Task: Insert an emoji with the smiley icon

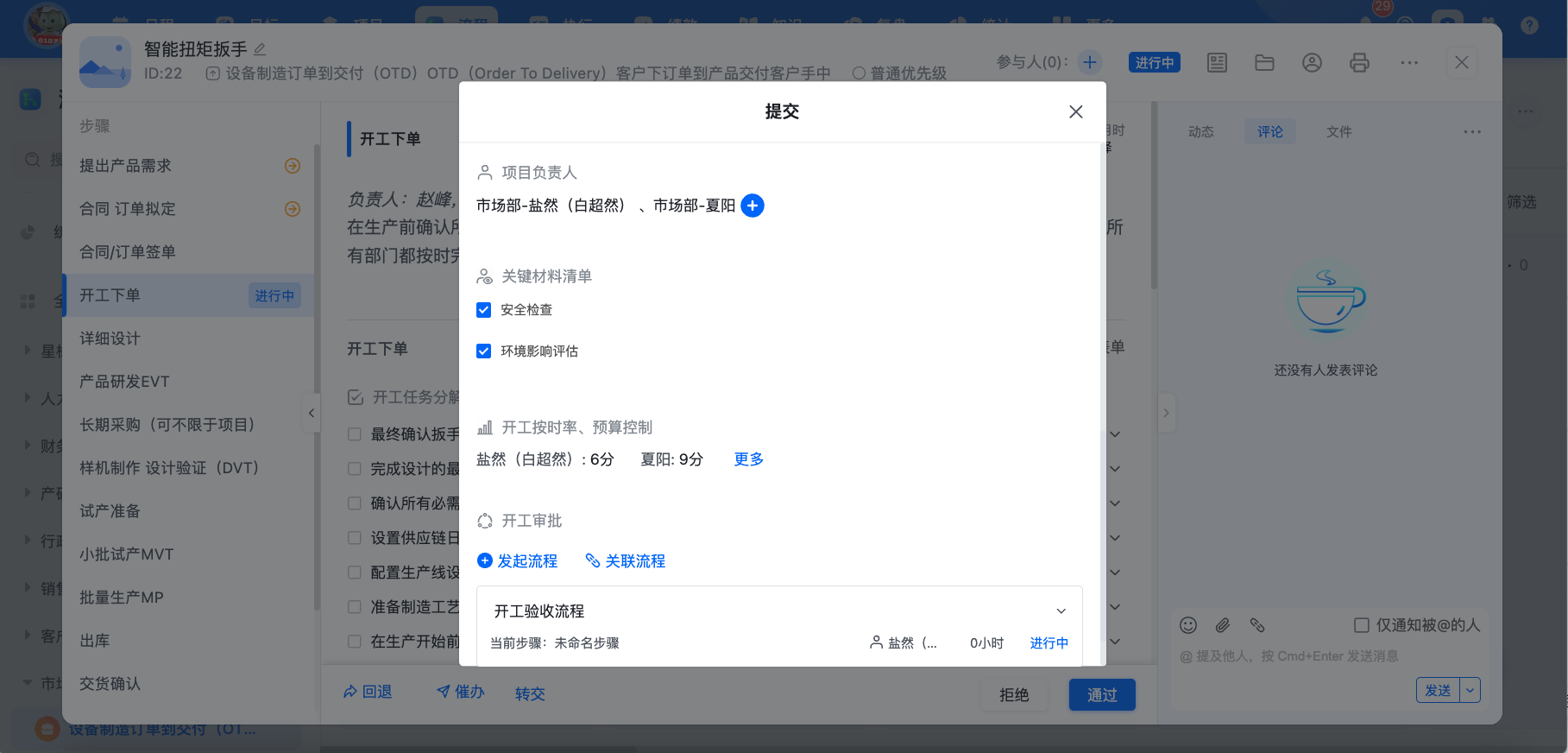Action: point(1188,625)
